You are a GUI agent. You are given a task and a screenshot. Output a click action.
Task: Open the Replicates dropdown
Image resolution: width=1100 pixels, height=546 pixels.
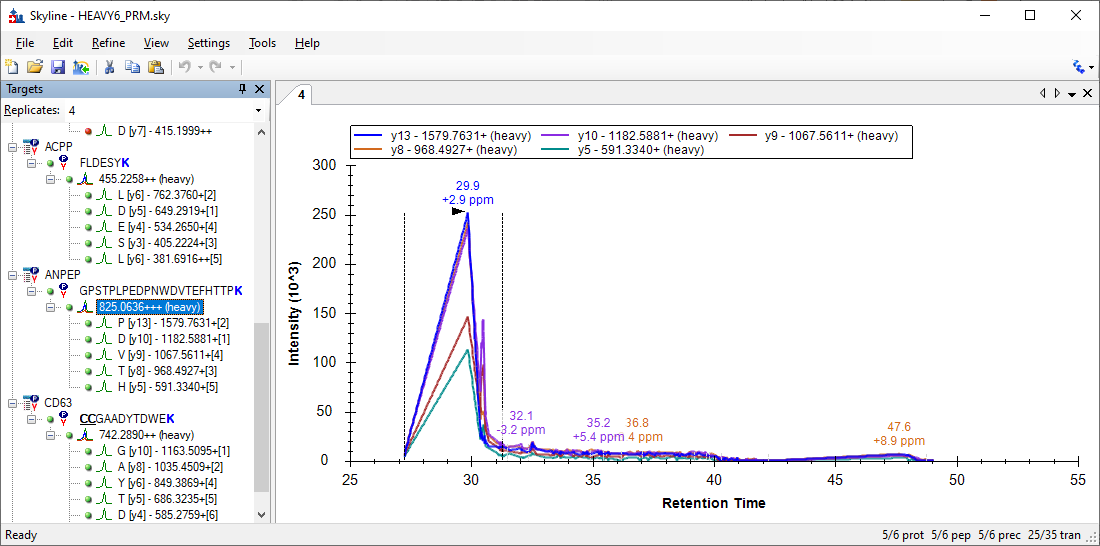pos(258,110)
